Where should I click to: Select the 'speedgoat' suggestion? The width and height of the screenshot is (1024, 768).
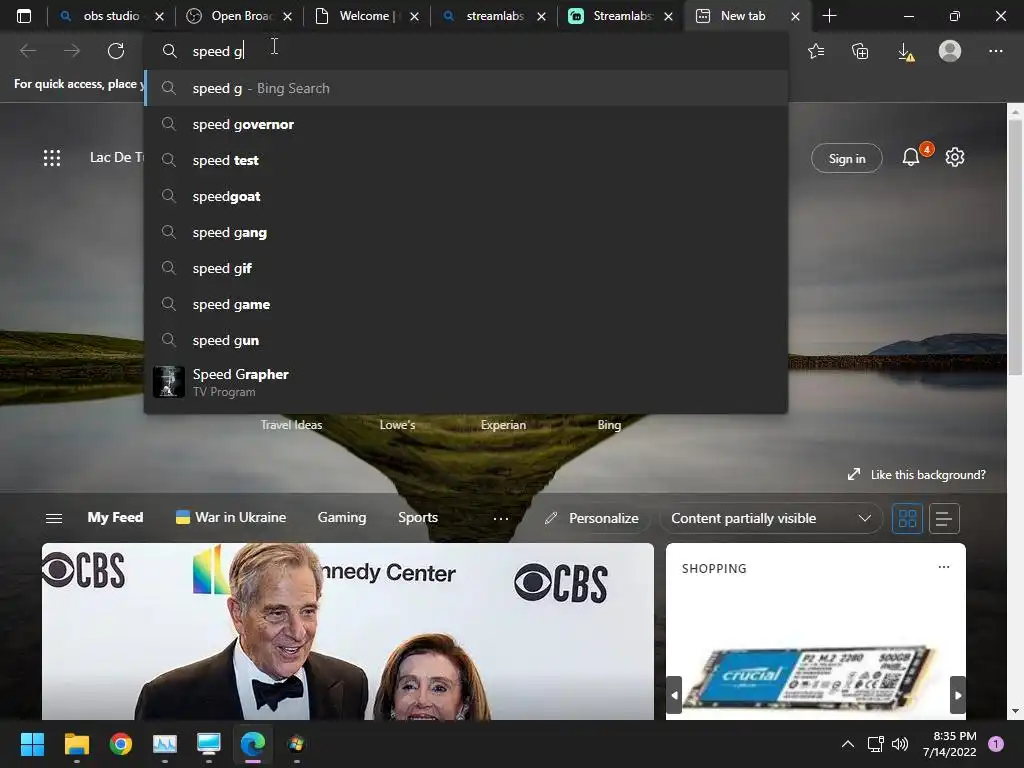(x=466, y=196)
